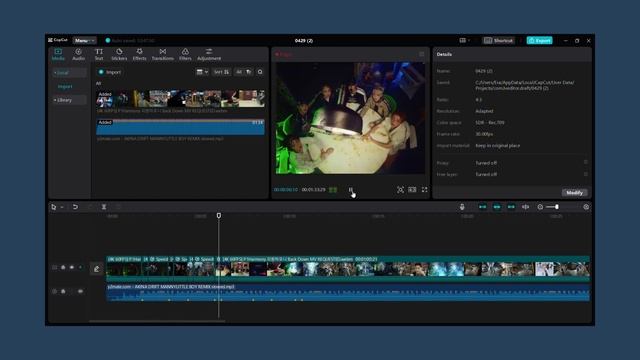The width and height of the screenshot is (640, 360).
Task: Select the mp3 audio clip in timeline
Action: (x=348, y=293)
